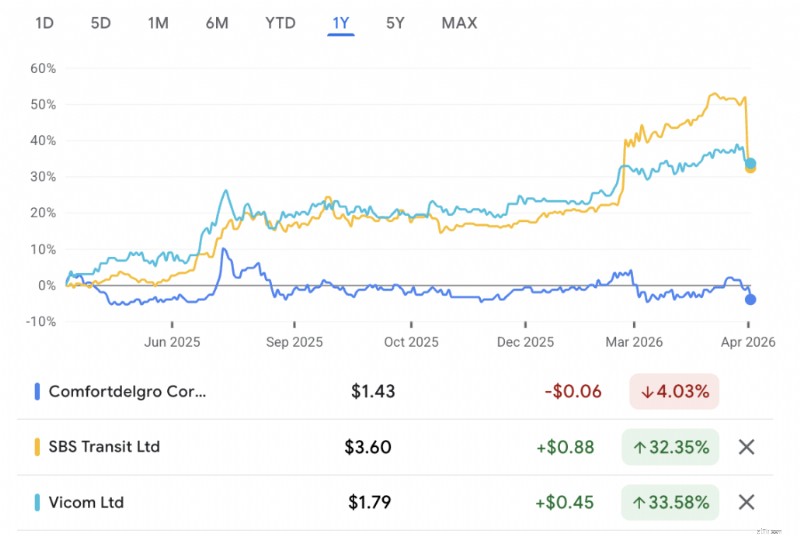The width and height of the screenshot is (800, 536).
Task: Click the Vicom teal endpoint dot
Action: coord(750,164)
